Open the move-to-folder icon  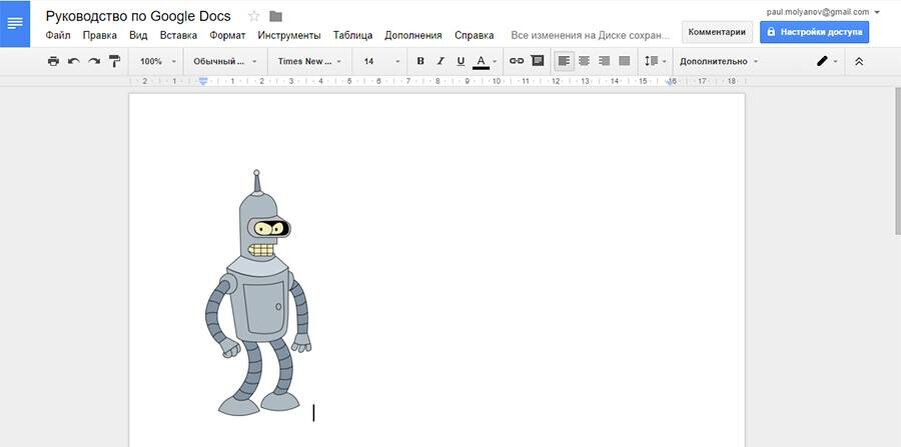(276, 16)
